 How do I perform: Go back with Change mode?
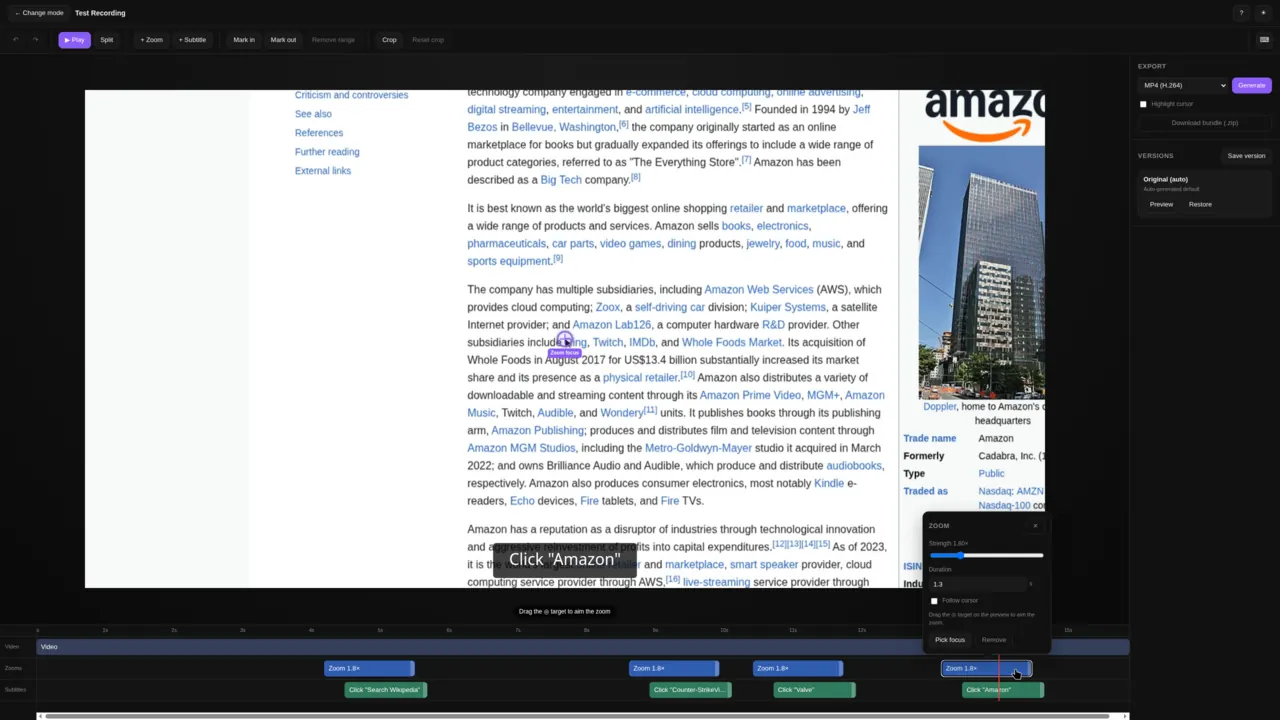pos(39,13)
